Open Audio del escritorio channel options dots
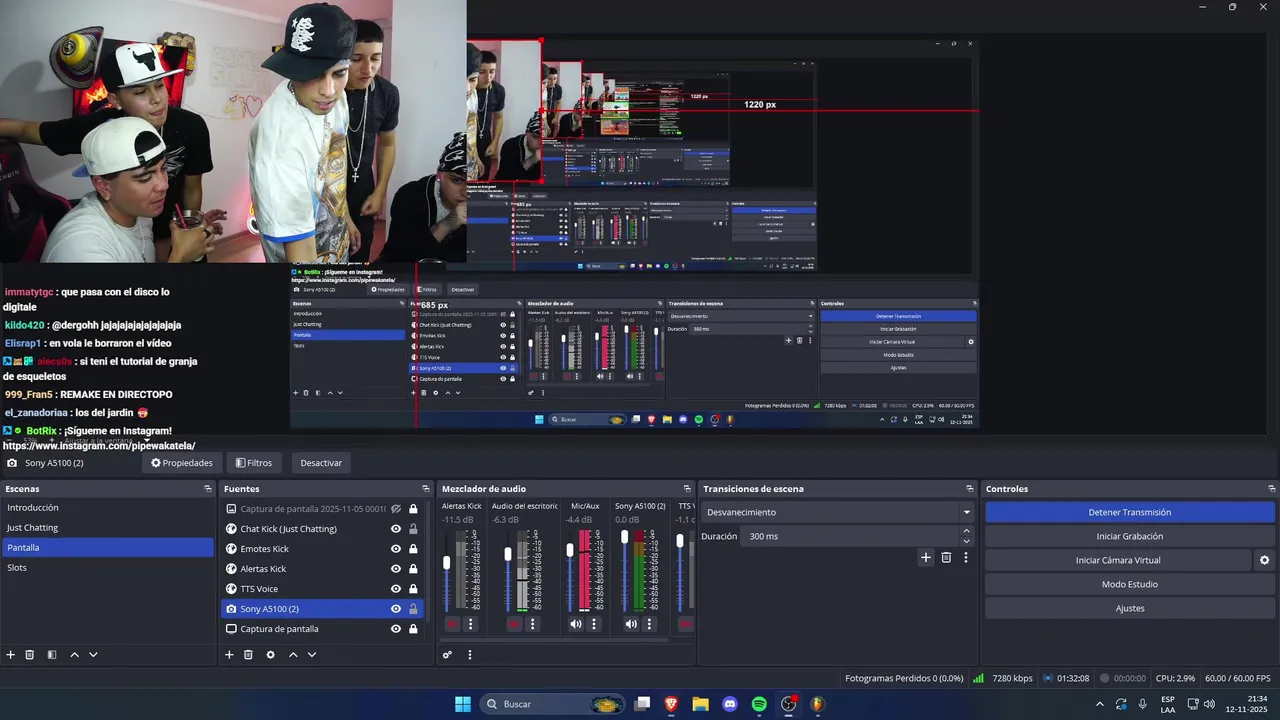The height and width of the screenshot is (720, 1280). click(532, 624)
